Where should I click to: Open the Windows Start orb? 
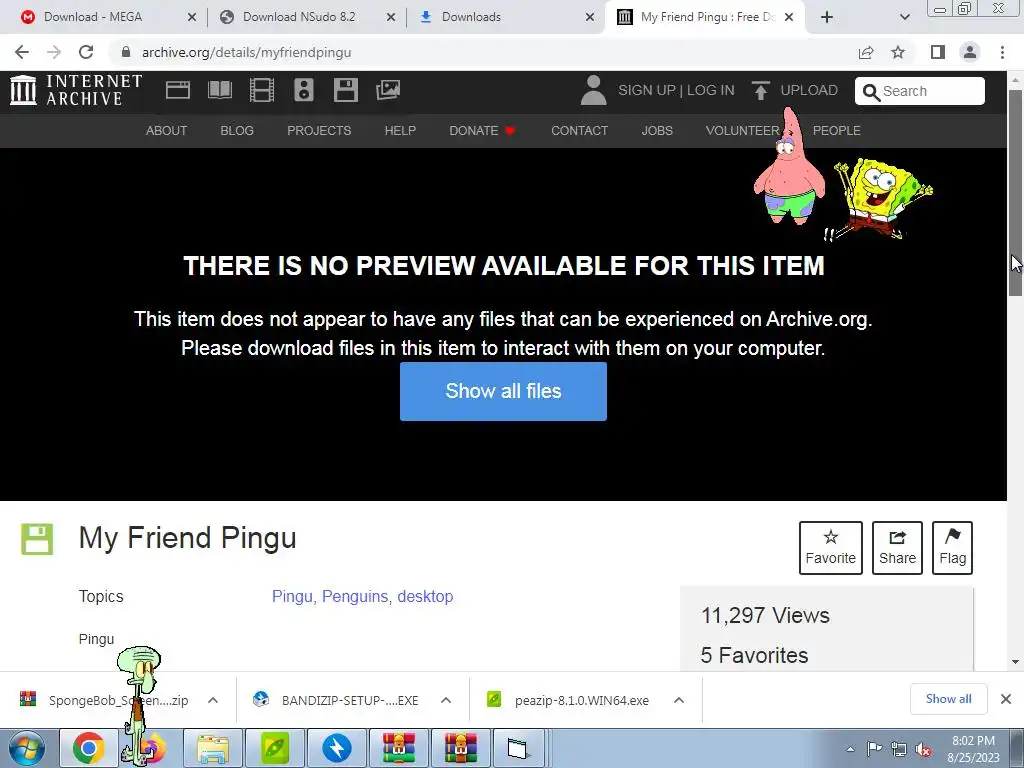(x=27, y=748)
